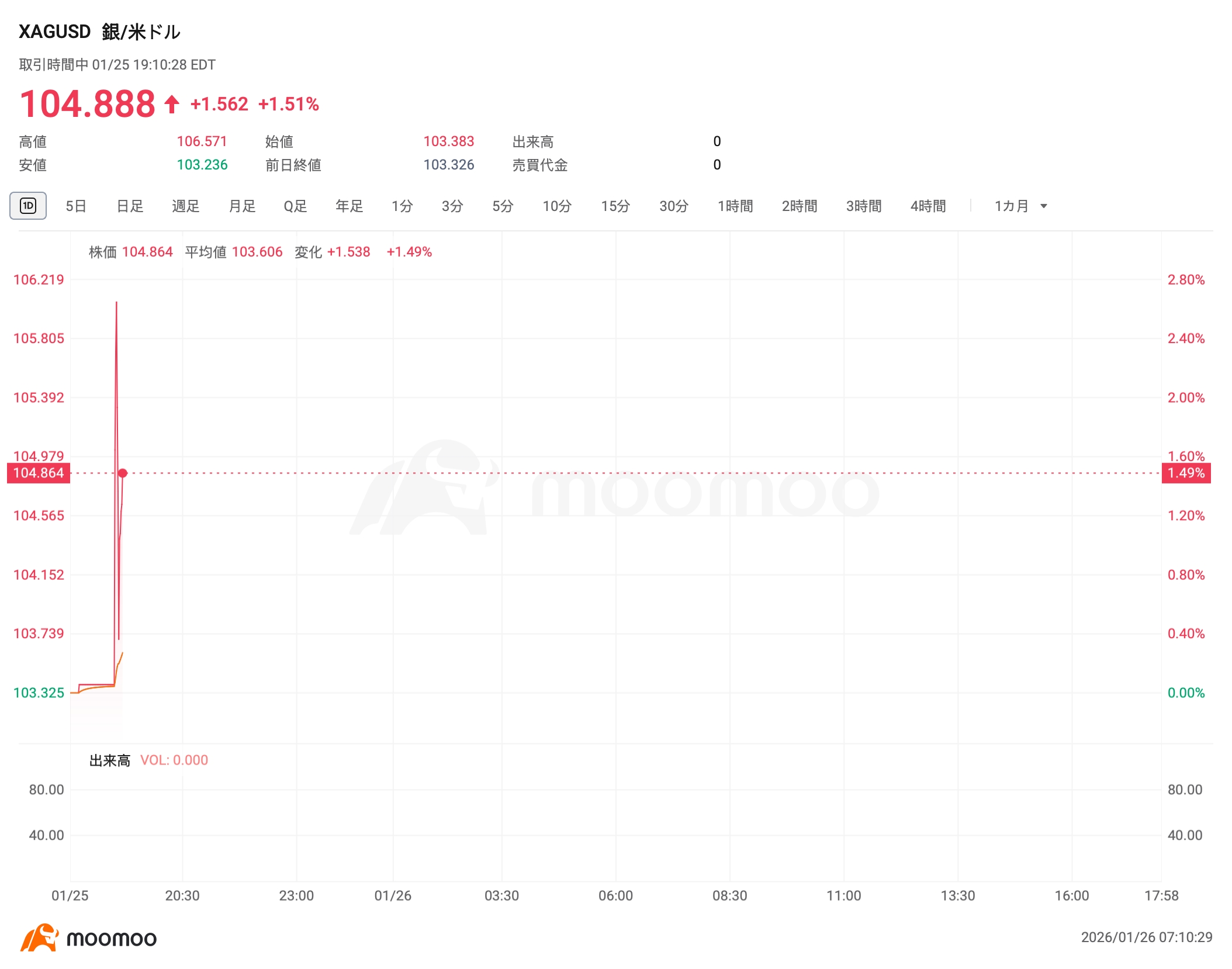The height and width of the screenshot is (969, 1232).
Task: Open the Q足 quarterly chart
Action: pos(295,206)
